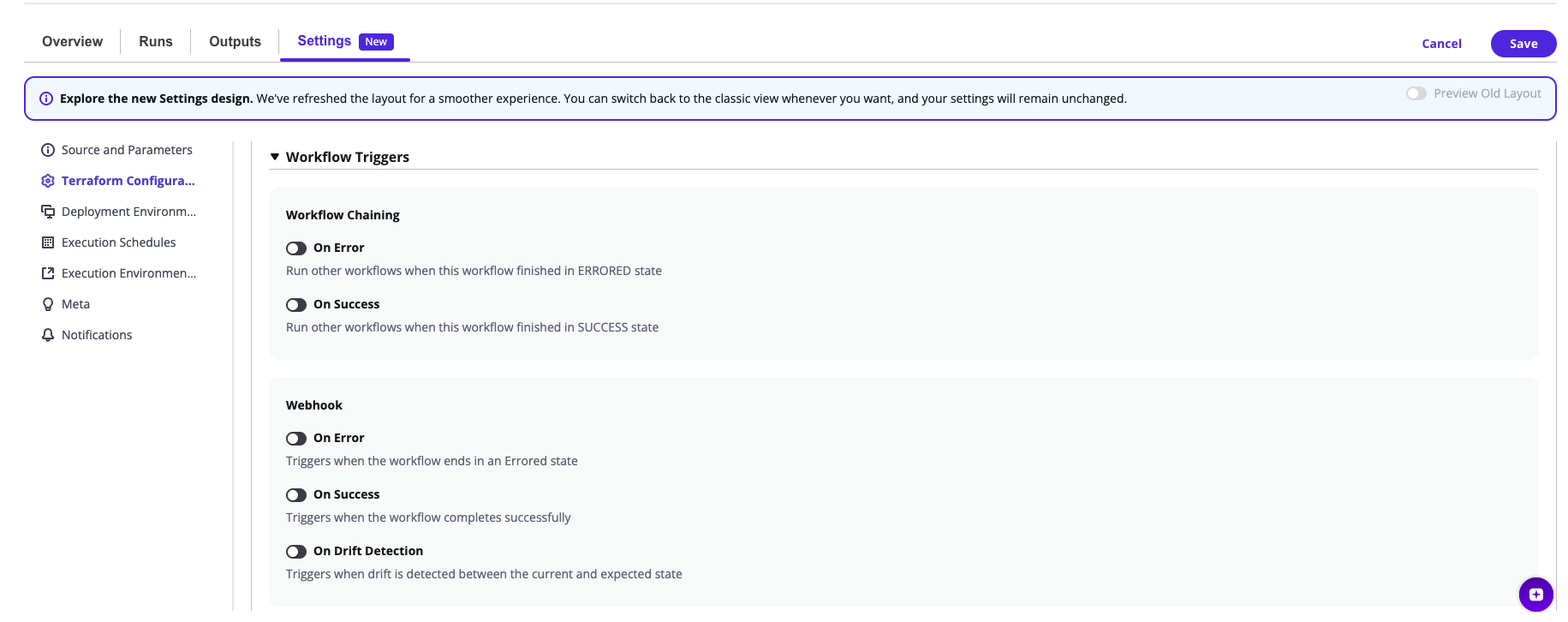Click the Source and Parameters info icon
The width and height of the screenshot is (1568, 622).
46,150
